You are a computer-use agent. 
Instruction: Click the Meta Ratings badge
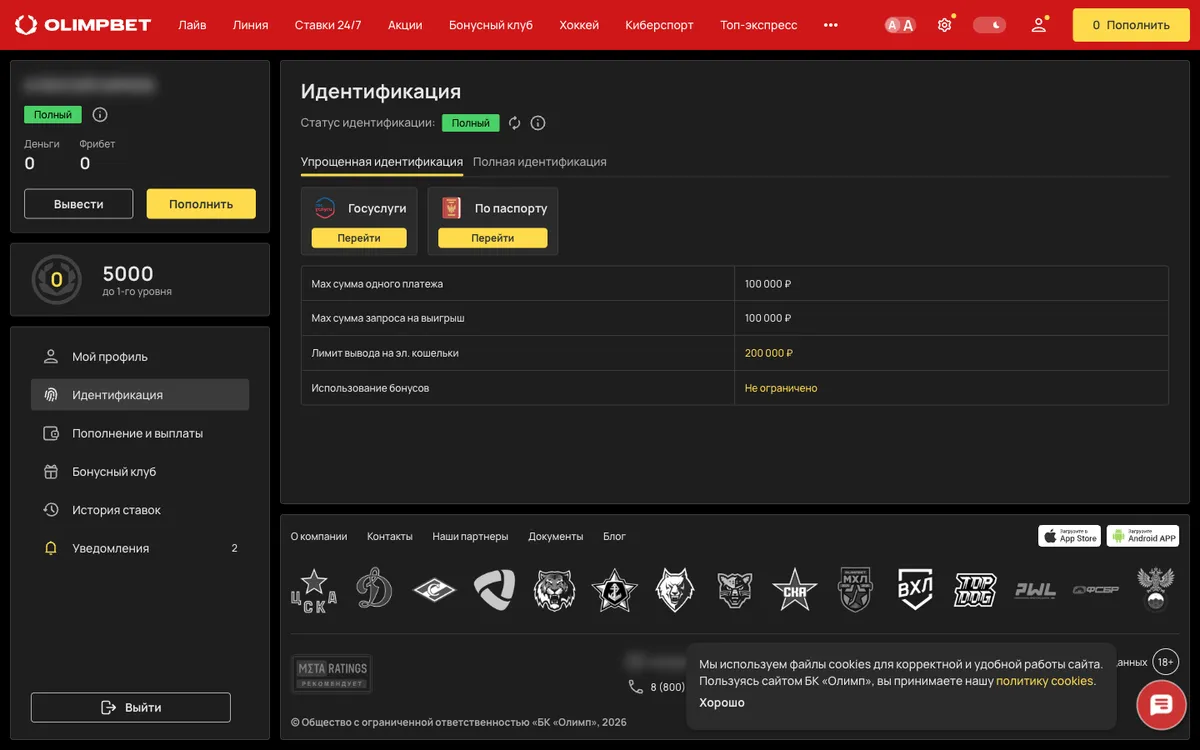332,674
